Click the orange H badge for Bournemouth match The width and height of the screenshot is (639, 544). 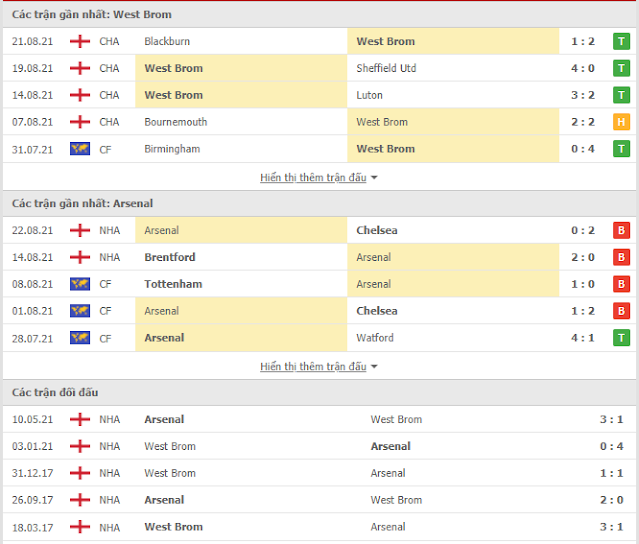621,122
